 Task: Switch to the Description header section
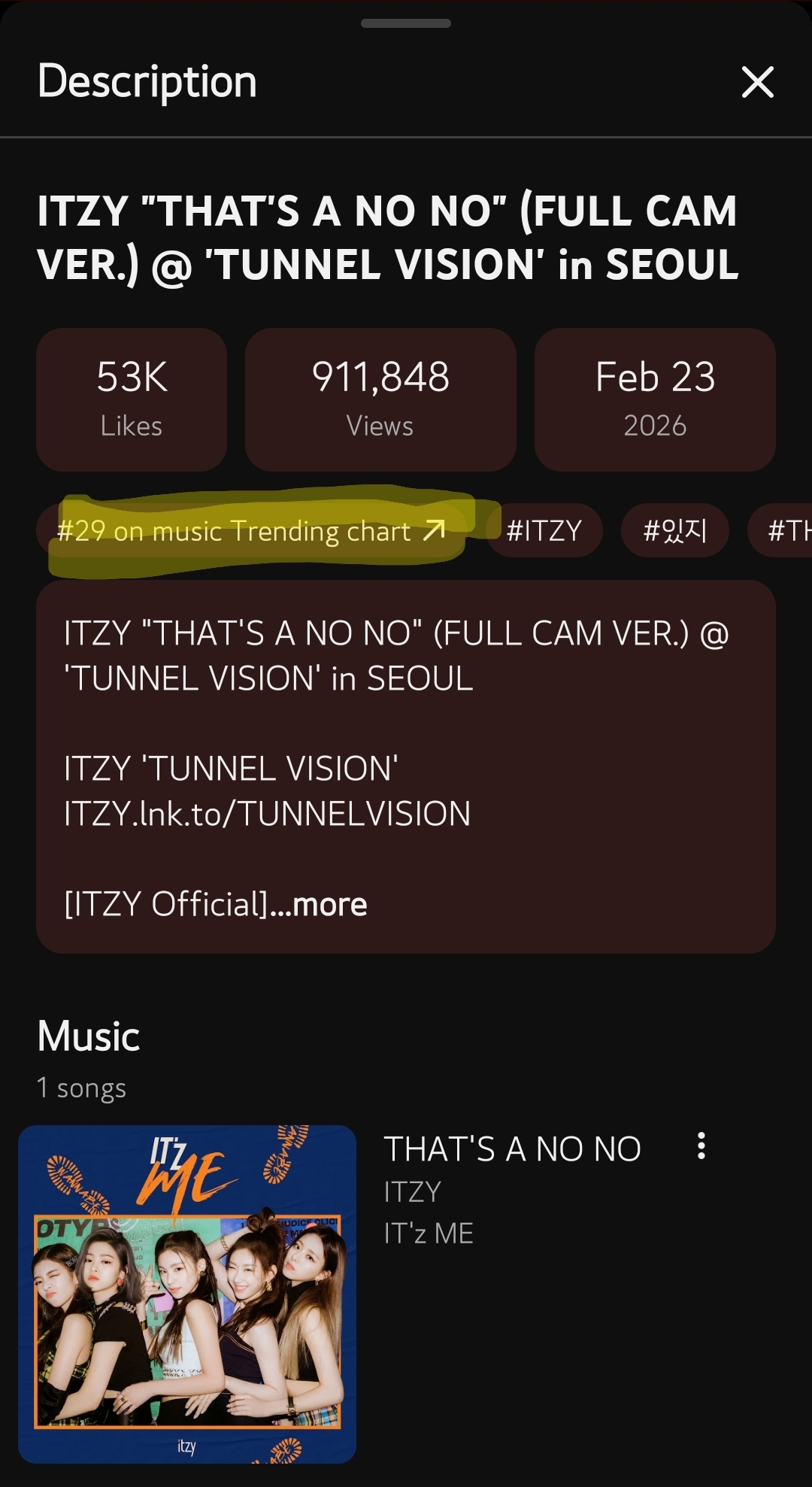click(147, 81)
